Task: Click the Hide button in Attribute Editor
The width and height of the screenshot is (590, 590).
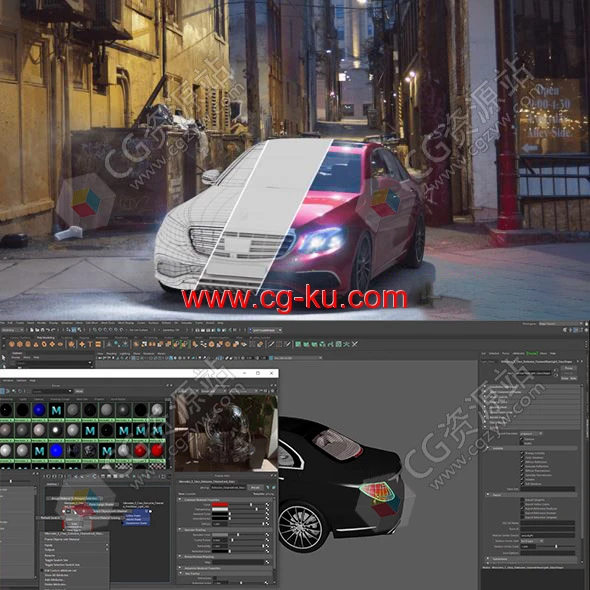Action: pos(573,378)
